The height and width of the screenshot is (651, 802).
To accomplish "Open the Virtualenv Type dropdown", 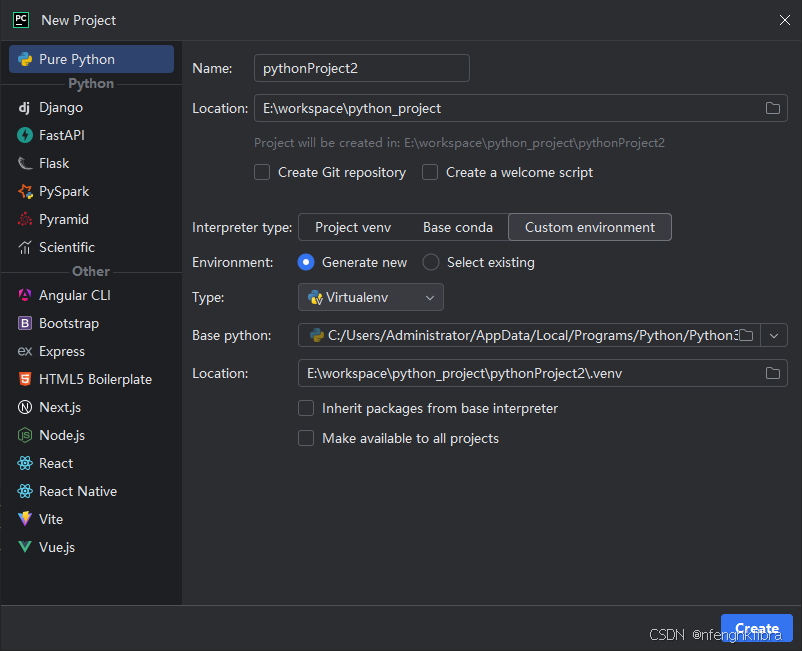I will pos(371,297).
